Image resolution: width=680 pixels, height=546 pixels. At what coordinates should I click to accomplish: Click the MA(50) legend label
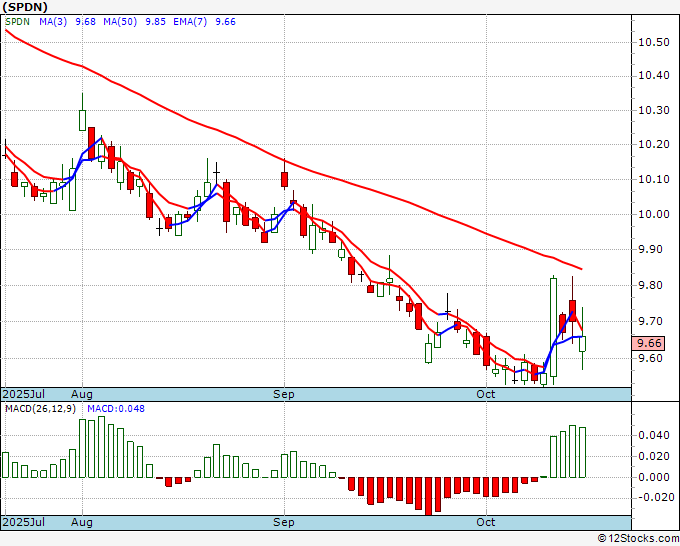click(120, 22)
